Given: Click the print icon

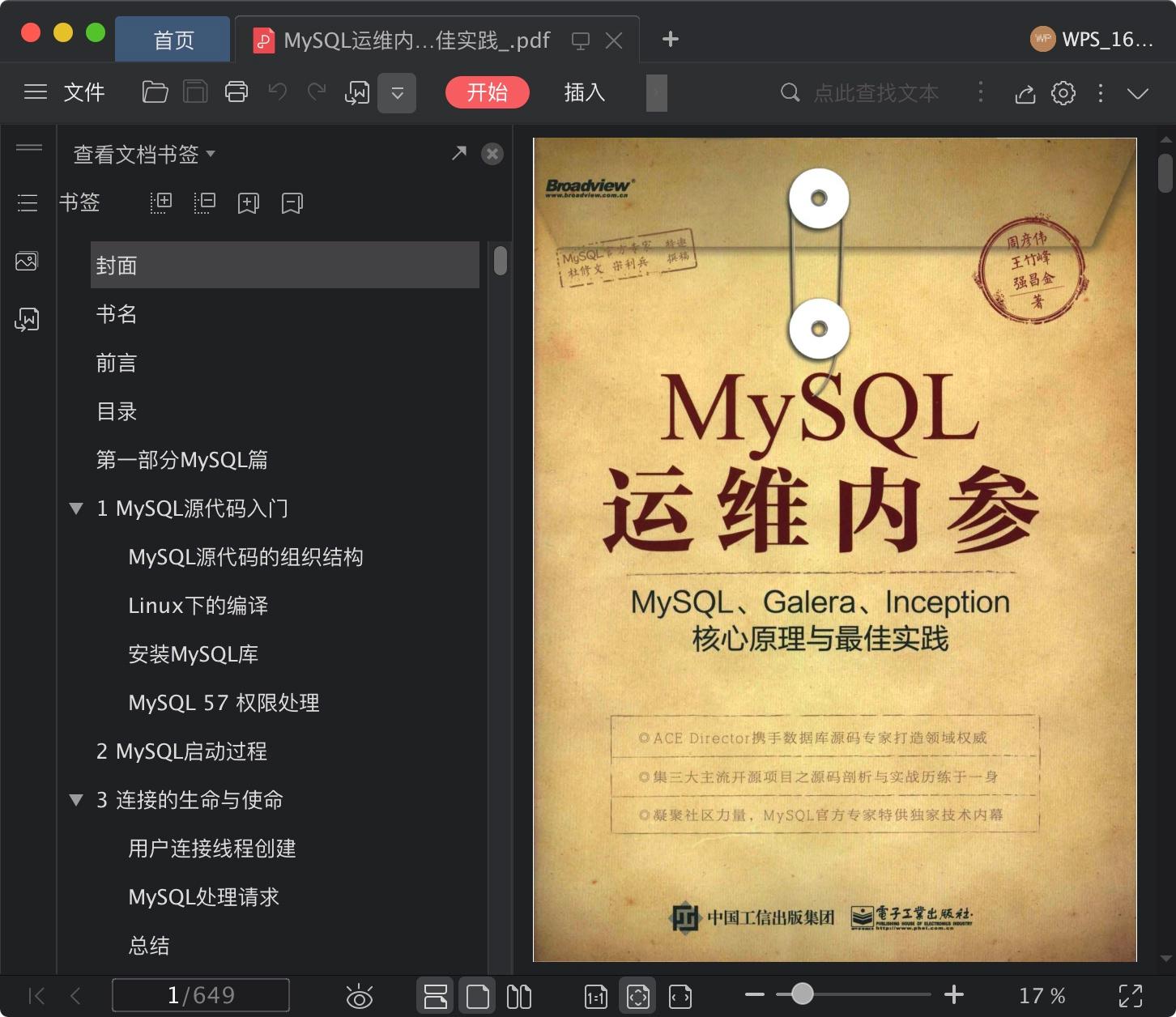Looking at the screenshot, I should [x=236, y=92].
